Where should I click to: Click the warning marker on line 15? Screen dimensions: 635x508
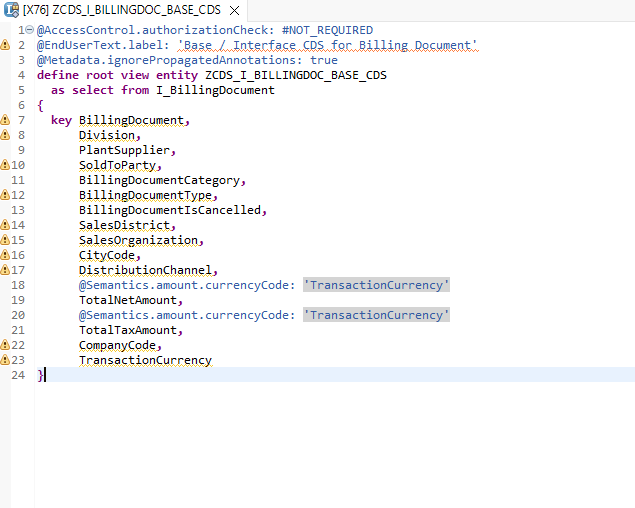(5, 240)
